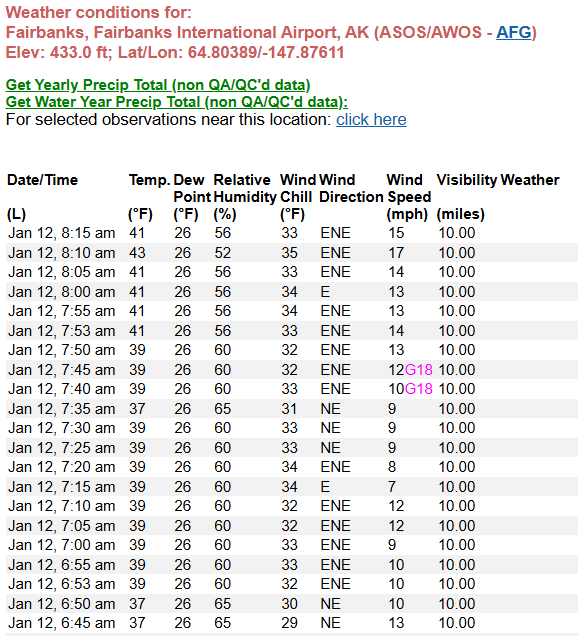Viewport: 578px width, 636px height.
Task: Select the 'Jan 12, 6:55 am' timestamp
Action: coord(62,565)
